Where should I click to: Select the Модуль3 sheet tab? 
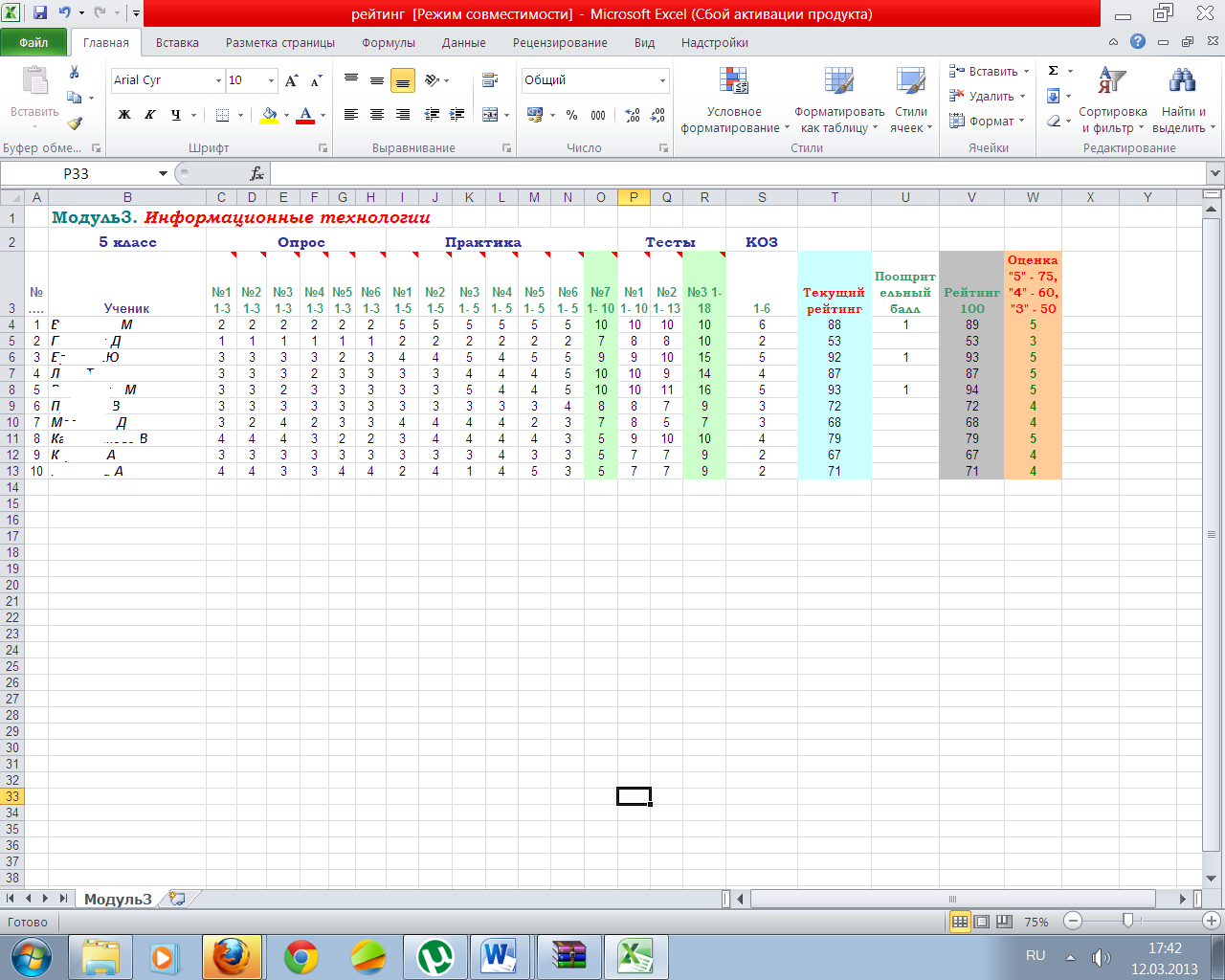click(x=118, y=899)
